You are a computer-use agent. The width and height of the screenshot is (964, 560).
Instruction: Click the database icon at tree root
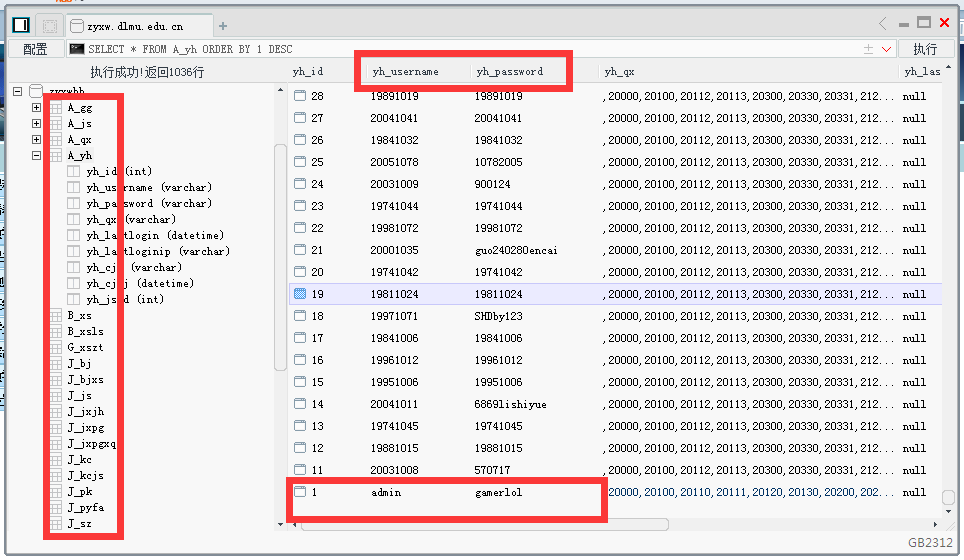[36, 92]
